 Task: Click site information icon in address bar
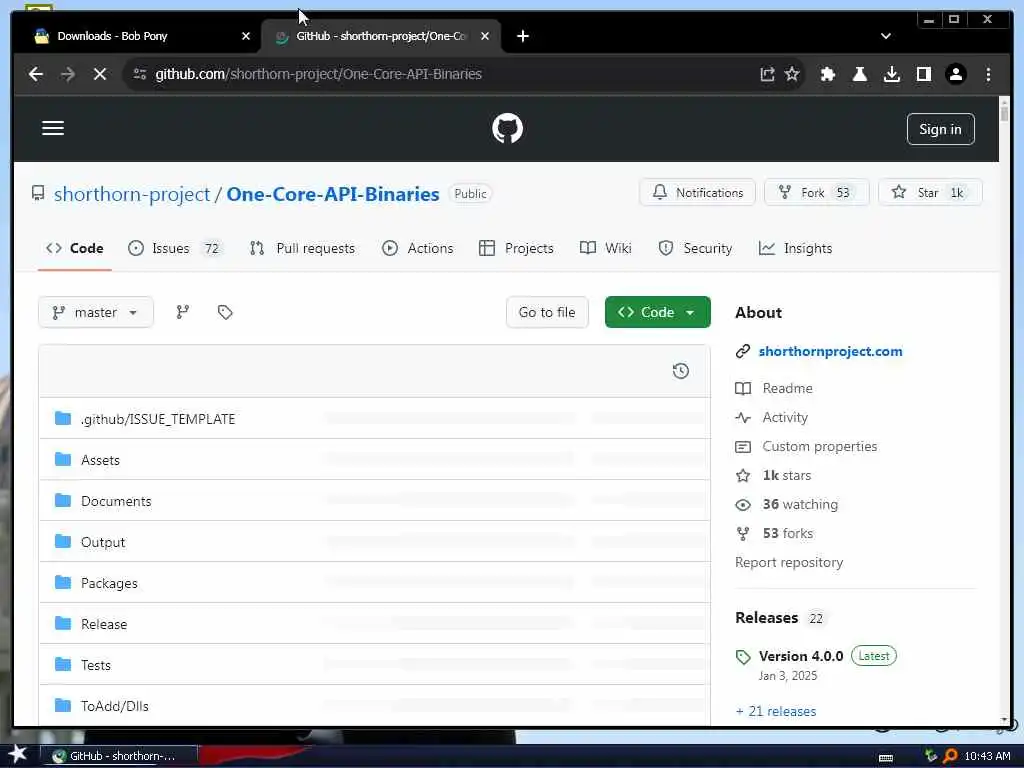pyautogui.click(x=140, y=74)
